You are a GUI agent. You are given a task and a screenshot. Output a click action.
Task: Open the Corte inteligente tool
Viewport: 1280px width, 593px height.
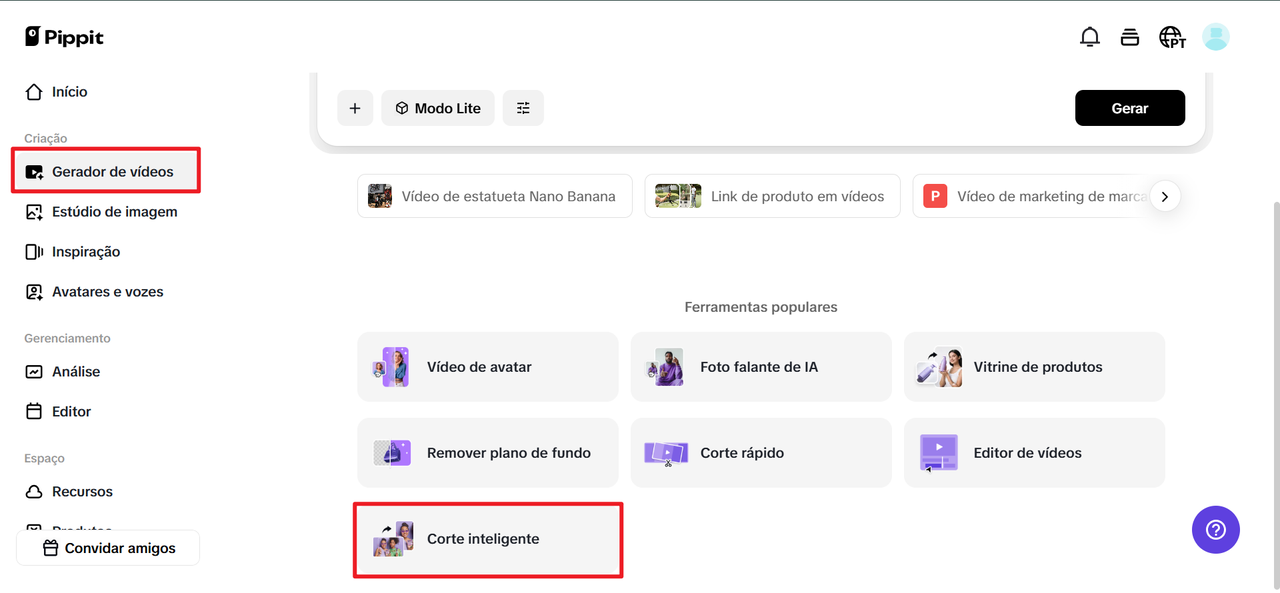pyautogui.click(x=488, y=539)
